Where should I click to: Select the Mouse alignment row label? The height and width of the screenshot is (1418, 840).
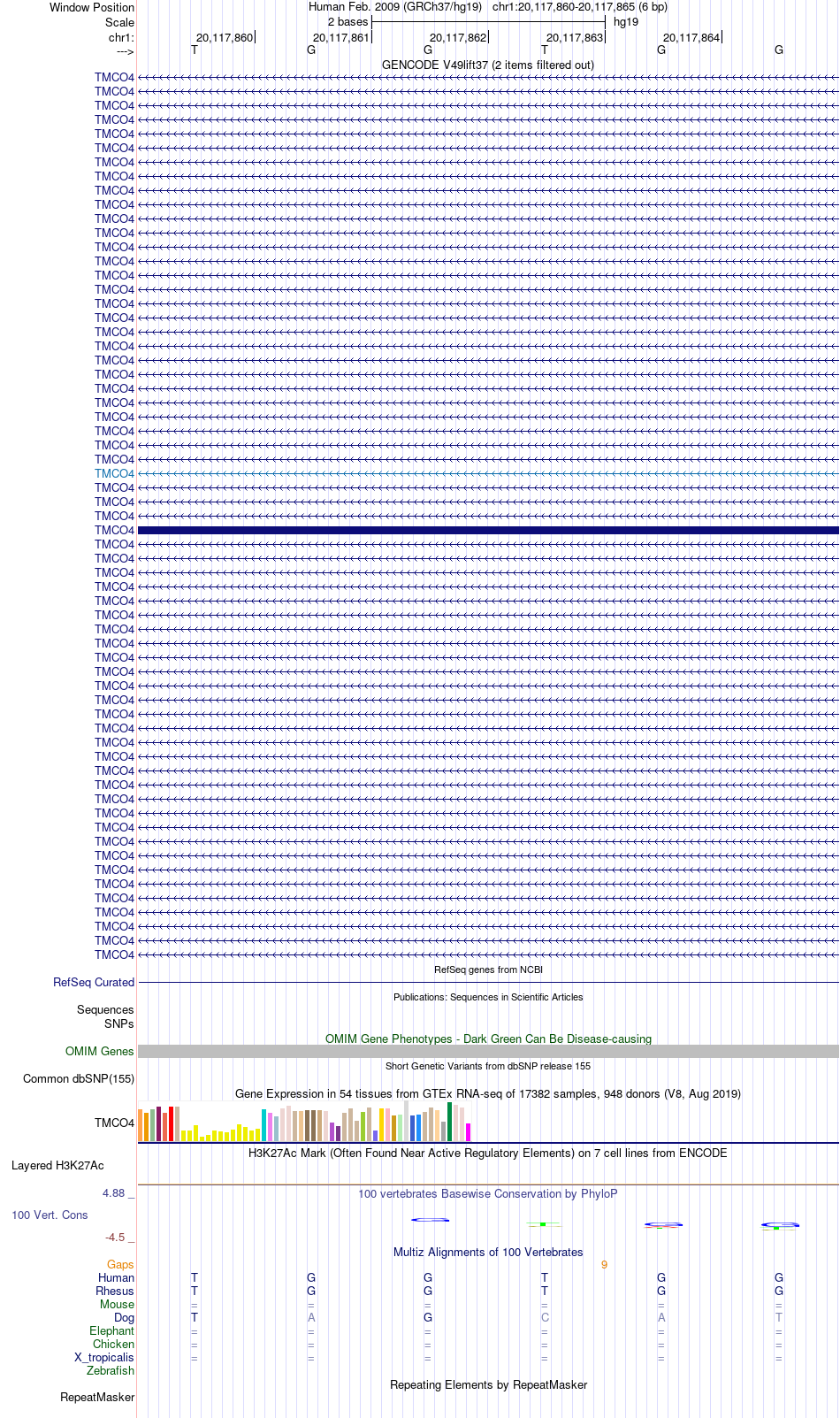pos(117,1304)
